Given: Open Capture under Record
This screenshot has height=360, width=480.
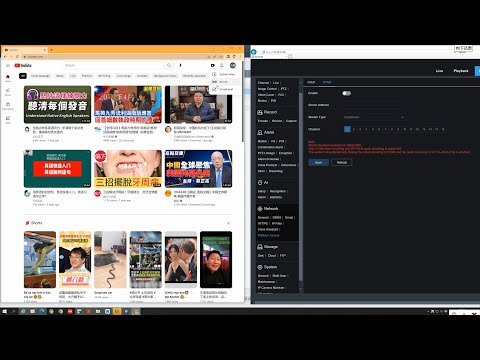Looking at the screenshot, I should tap(291, 121).
